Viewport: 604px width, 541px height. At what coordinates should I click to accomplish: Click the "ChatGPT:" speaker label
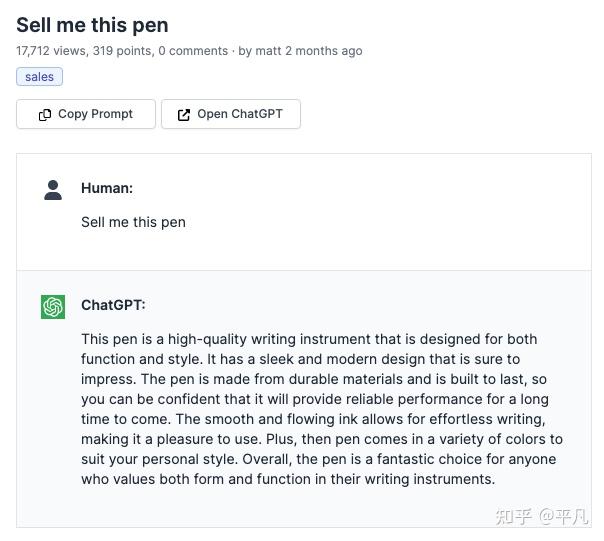[x=113, y=305]
